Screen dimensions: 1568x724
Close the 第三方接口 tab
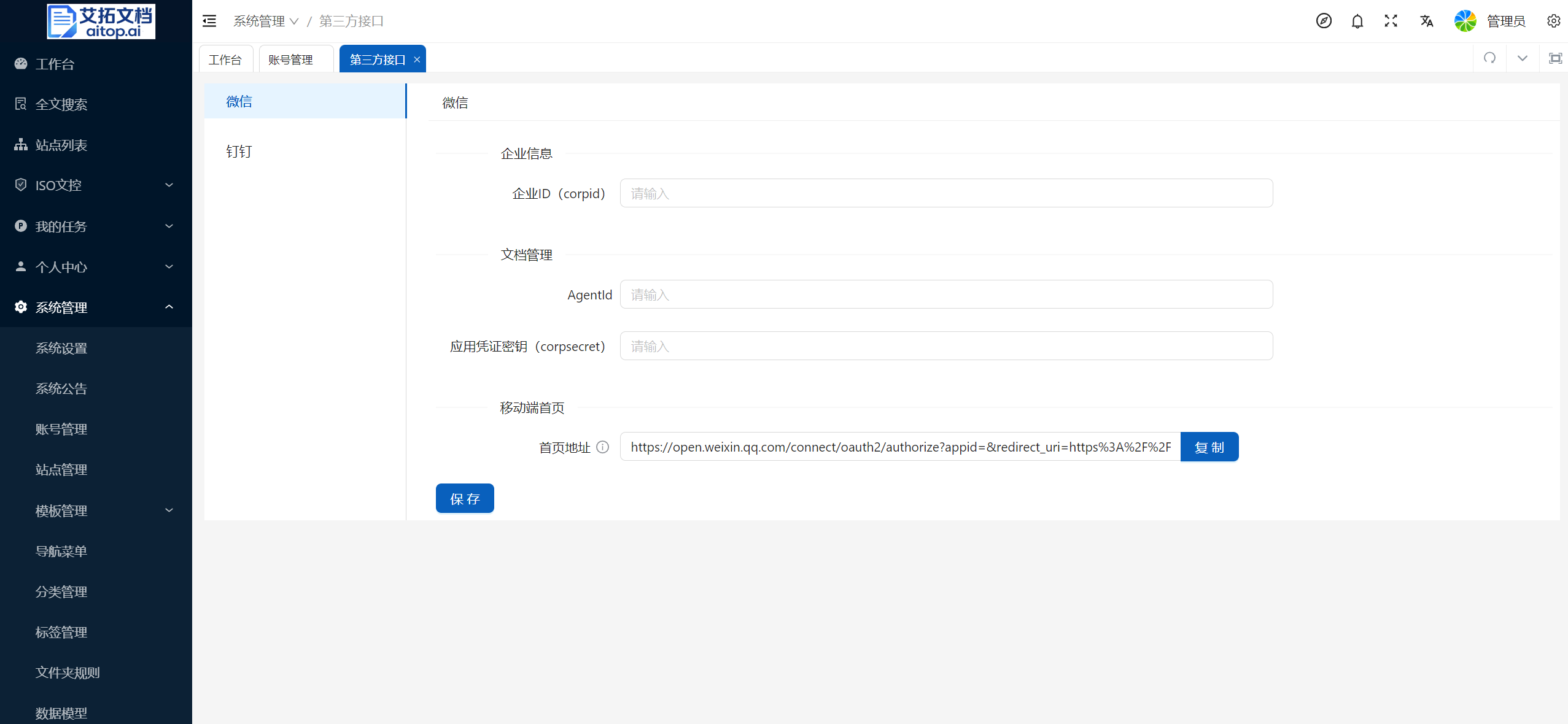pyautogui.click(x=417, y=60)
